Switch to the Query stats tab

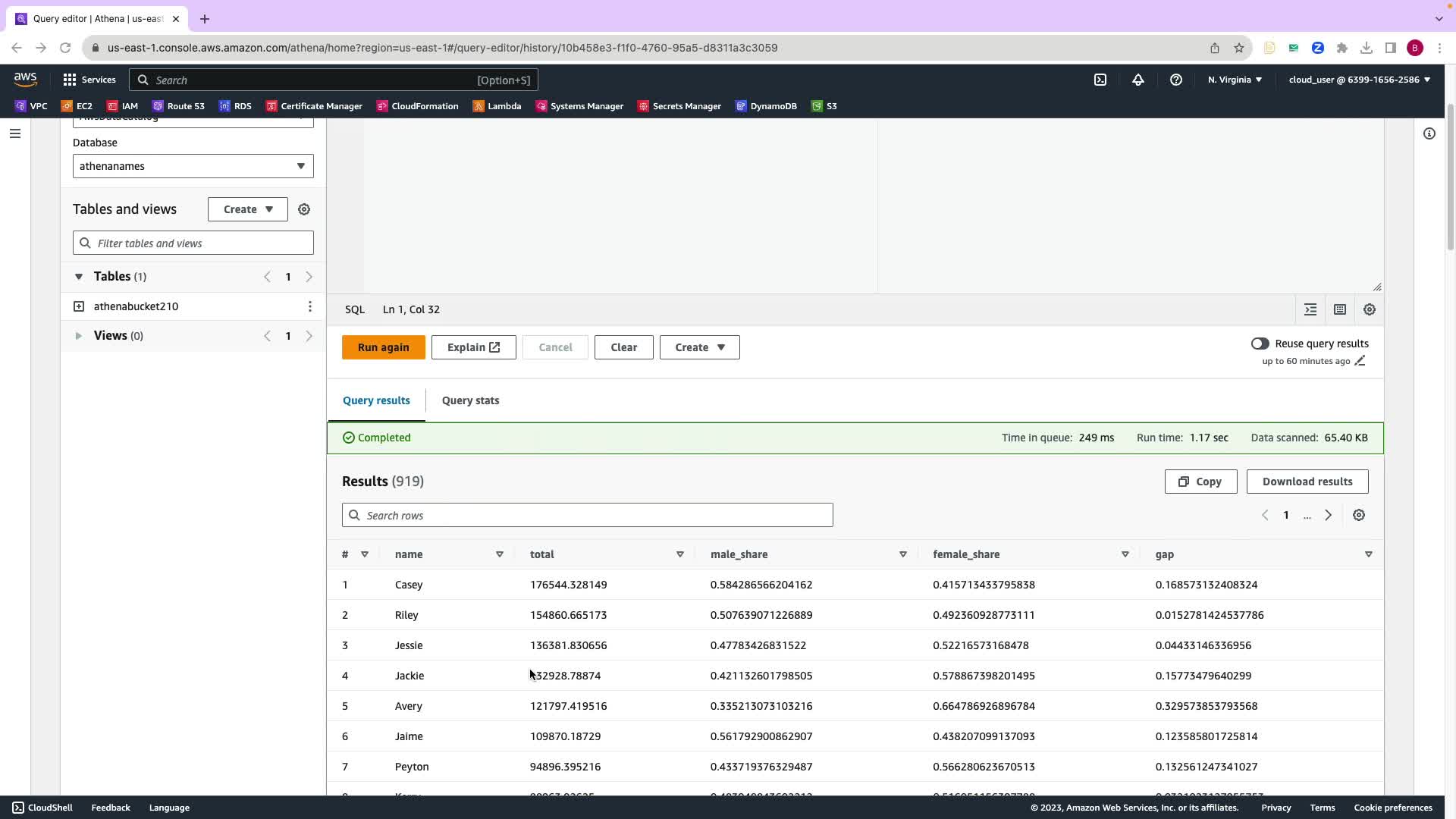470,400
